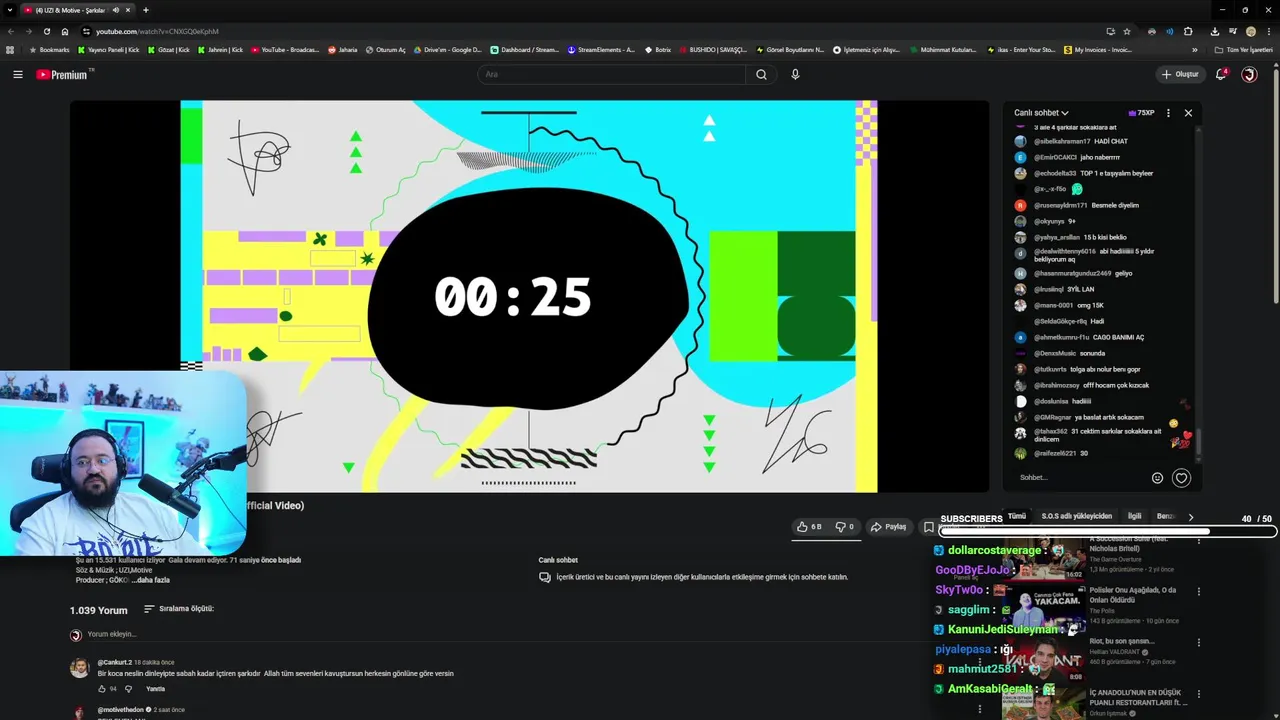Expand description with '...daha fazla'

tap(152, 580)
